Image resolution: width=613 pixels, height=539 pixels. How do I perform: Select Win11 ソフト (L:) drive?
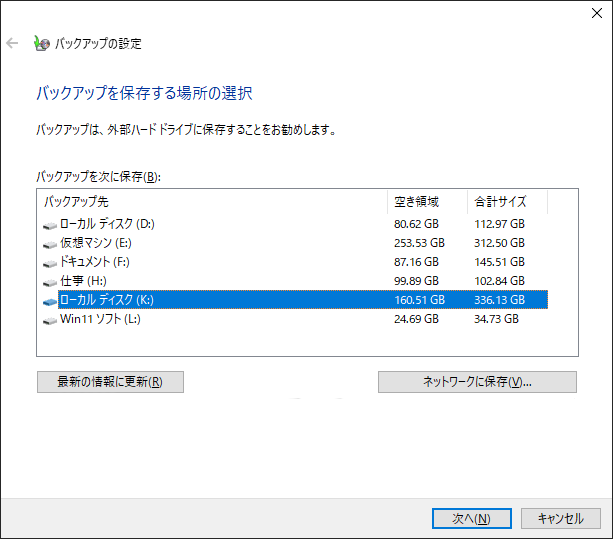pyautogui.click(x=295, y=319)
